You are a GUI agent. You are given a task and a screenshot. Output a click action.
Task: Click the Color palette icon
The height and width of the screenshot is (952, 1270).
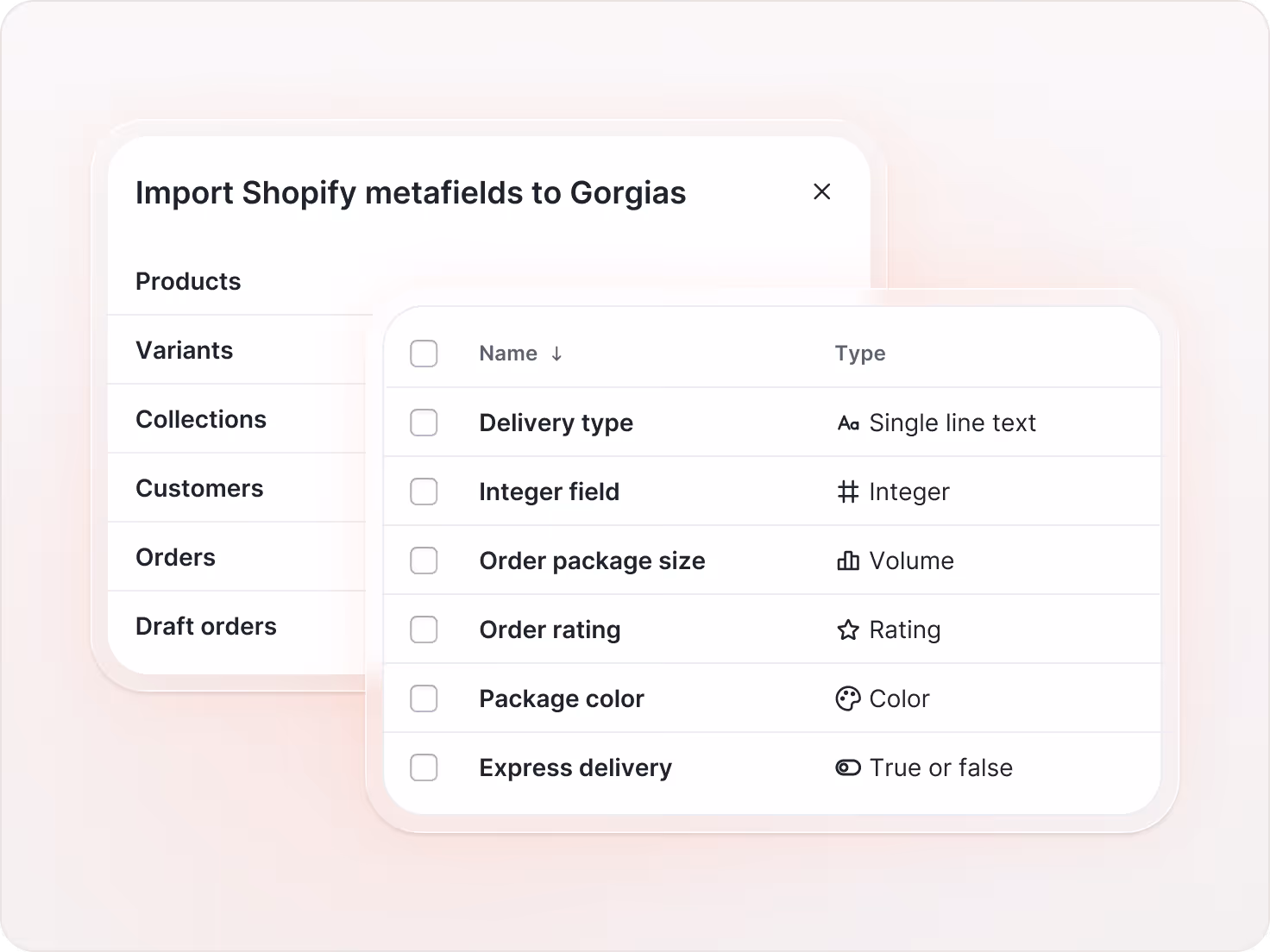[848, 698]
